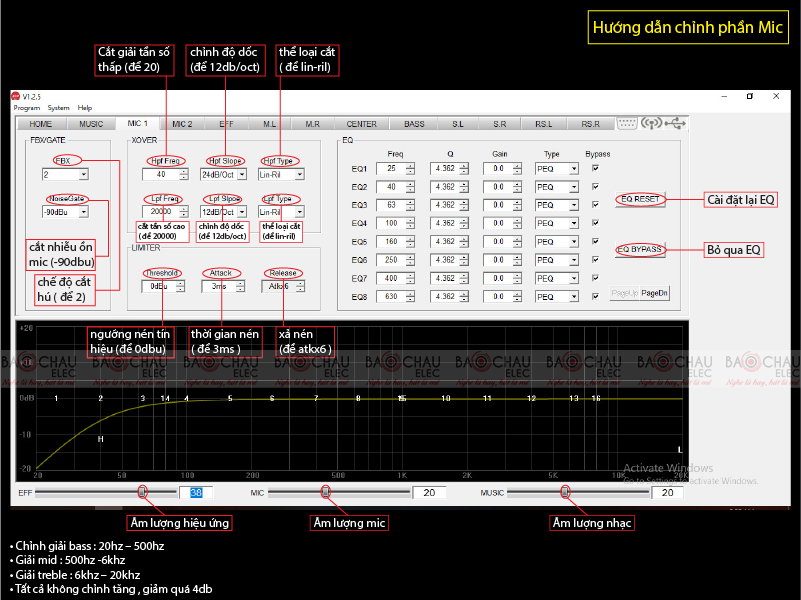The height and width of the screenshot is (600, 801).
Task: Switch to the EFF tab
Action: tap(226, 124)
